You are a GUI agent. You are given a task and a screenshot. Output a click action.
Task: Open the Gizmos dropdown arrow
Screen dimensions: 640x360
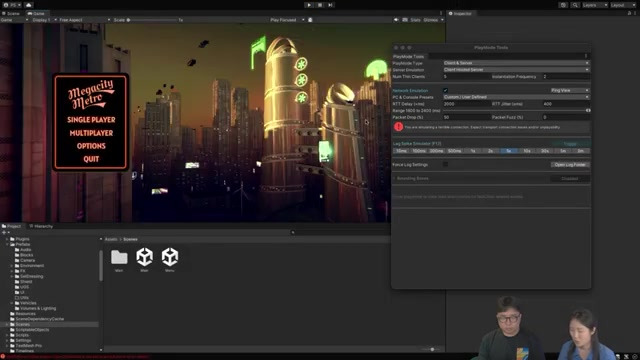pos(442,20)
